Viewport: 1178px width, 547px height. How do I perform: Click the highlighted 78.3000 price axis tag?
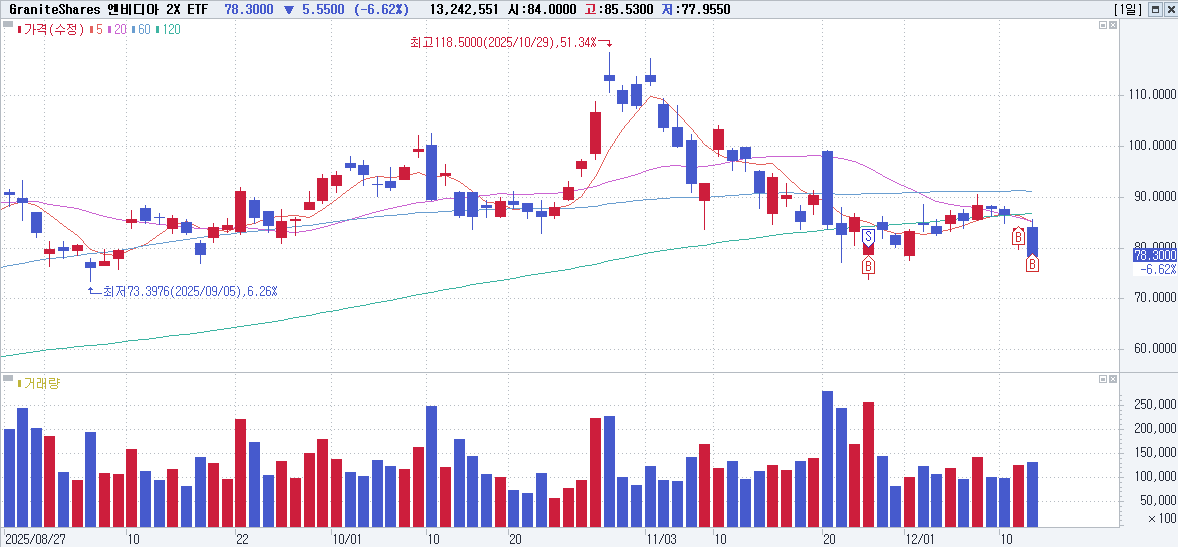click(1155, 255)
